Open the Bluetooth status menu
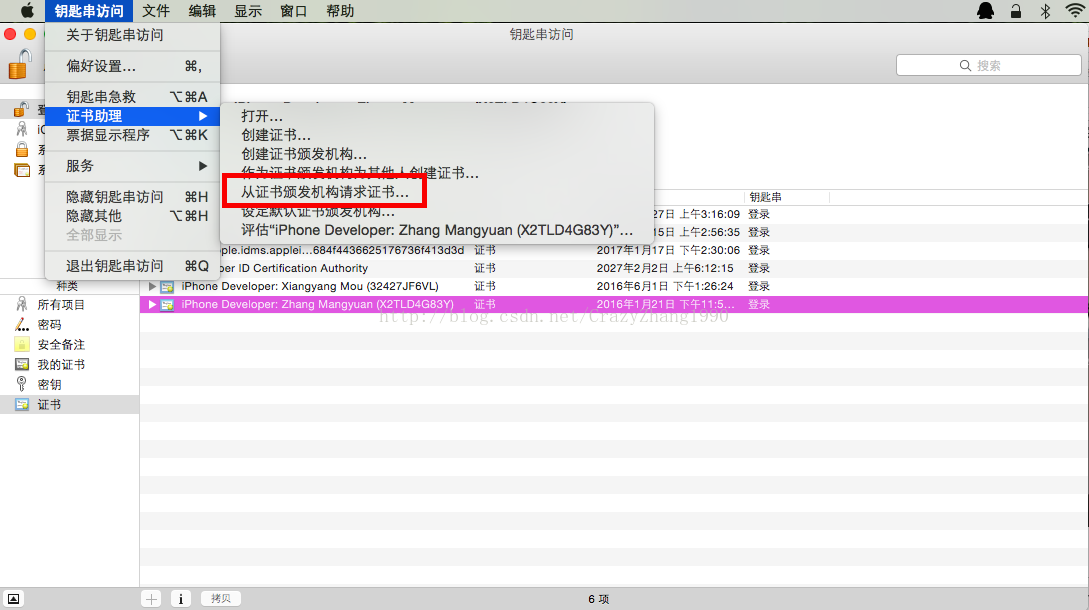 pyautogui.click(x=1045, y=10)
